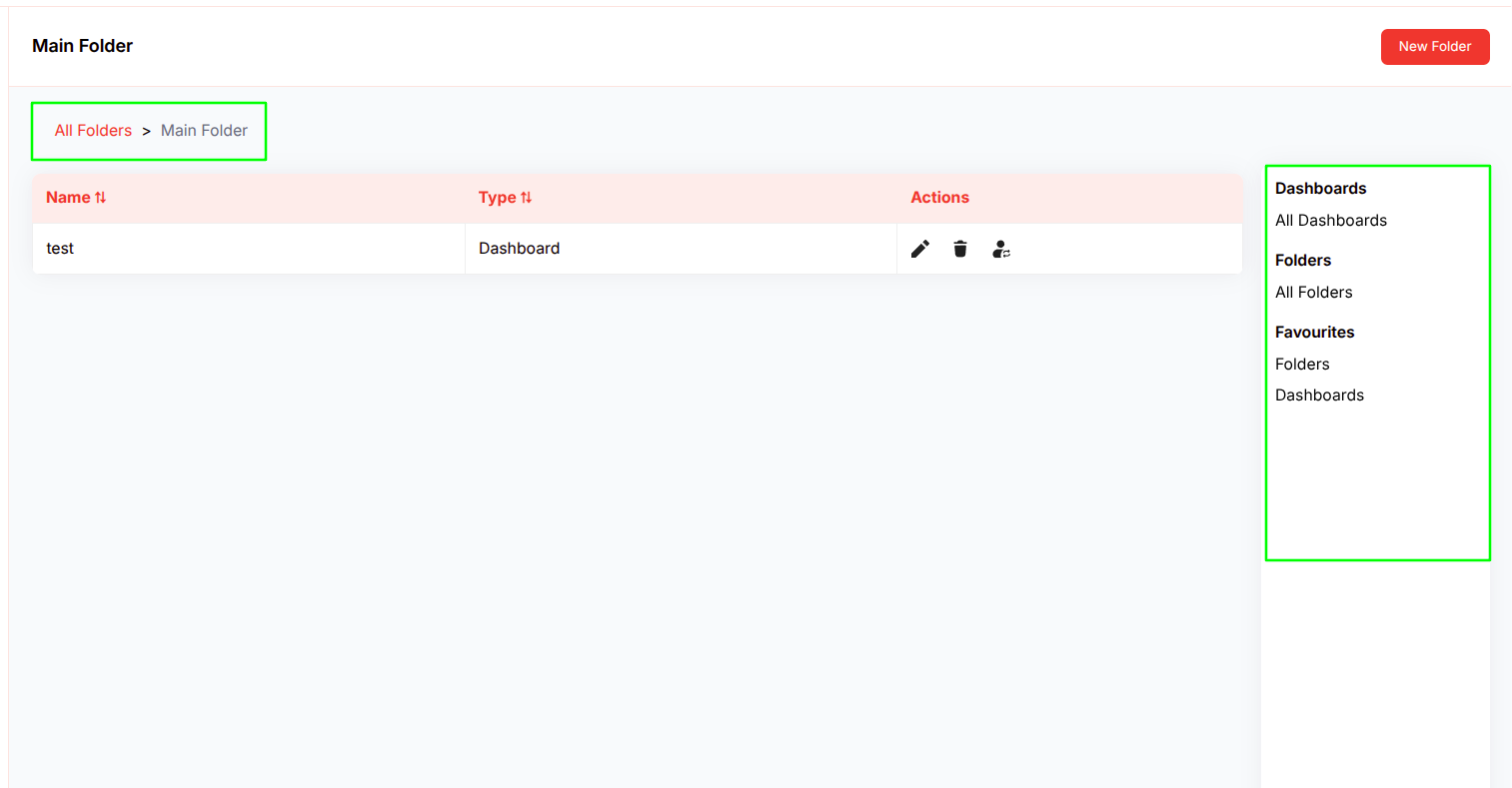1512x788 pixels.
Task: Click the bold "Favourites" sidebar heading
Action: click(x=1315, y=333)
